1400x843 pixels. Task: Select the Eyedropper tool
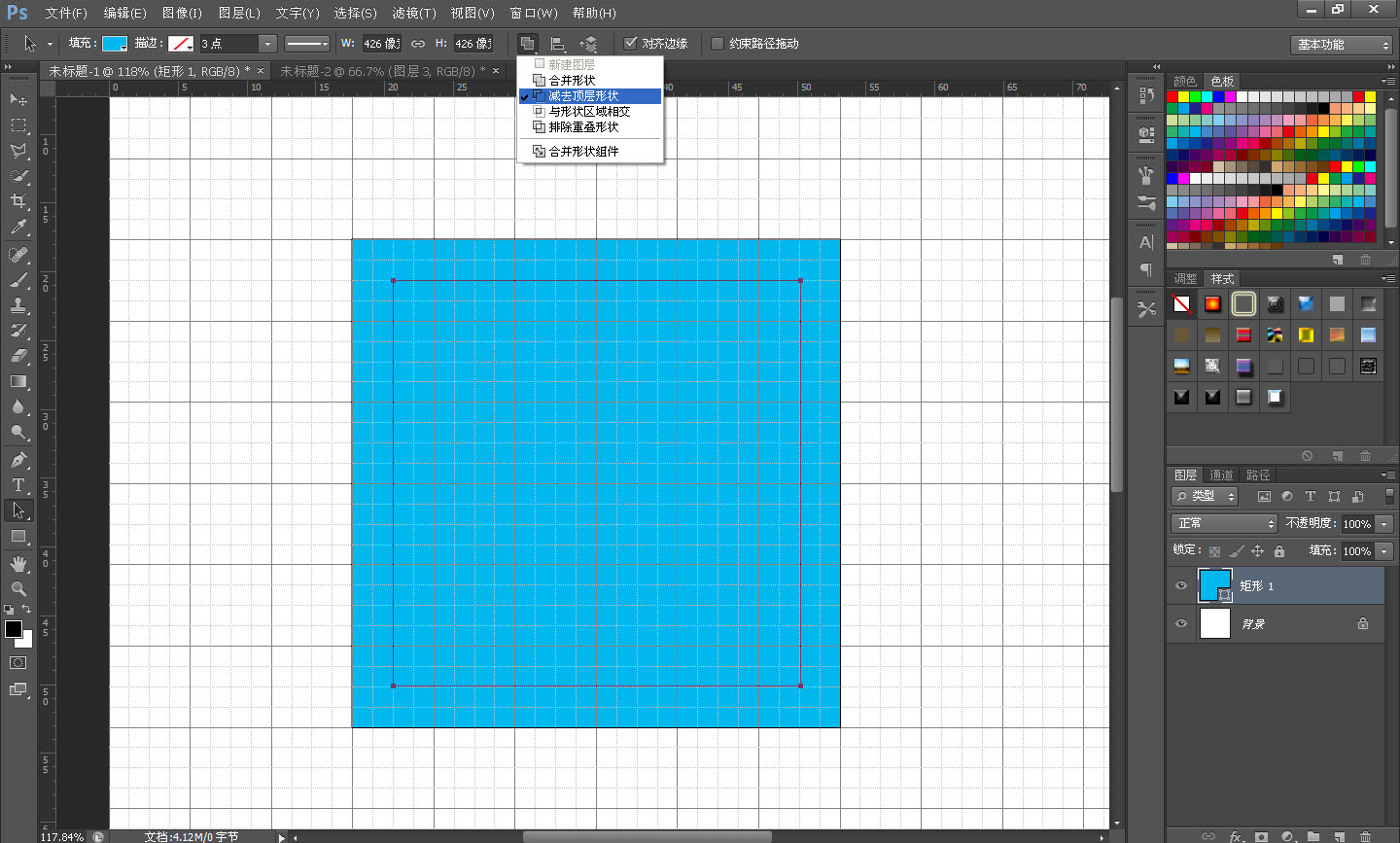pyautogui.click(x=18, y=228)
